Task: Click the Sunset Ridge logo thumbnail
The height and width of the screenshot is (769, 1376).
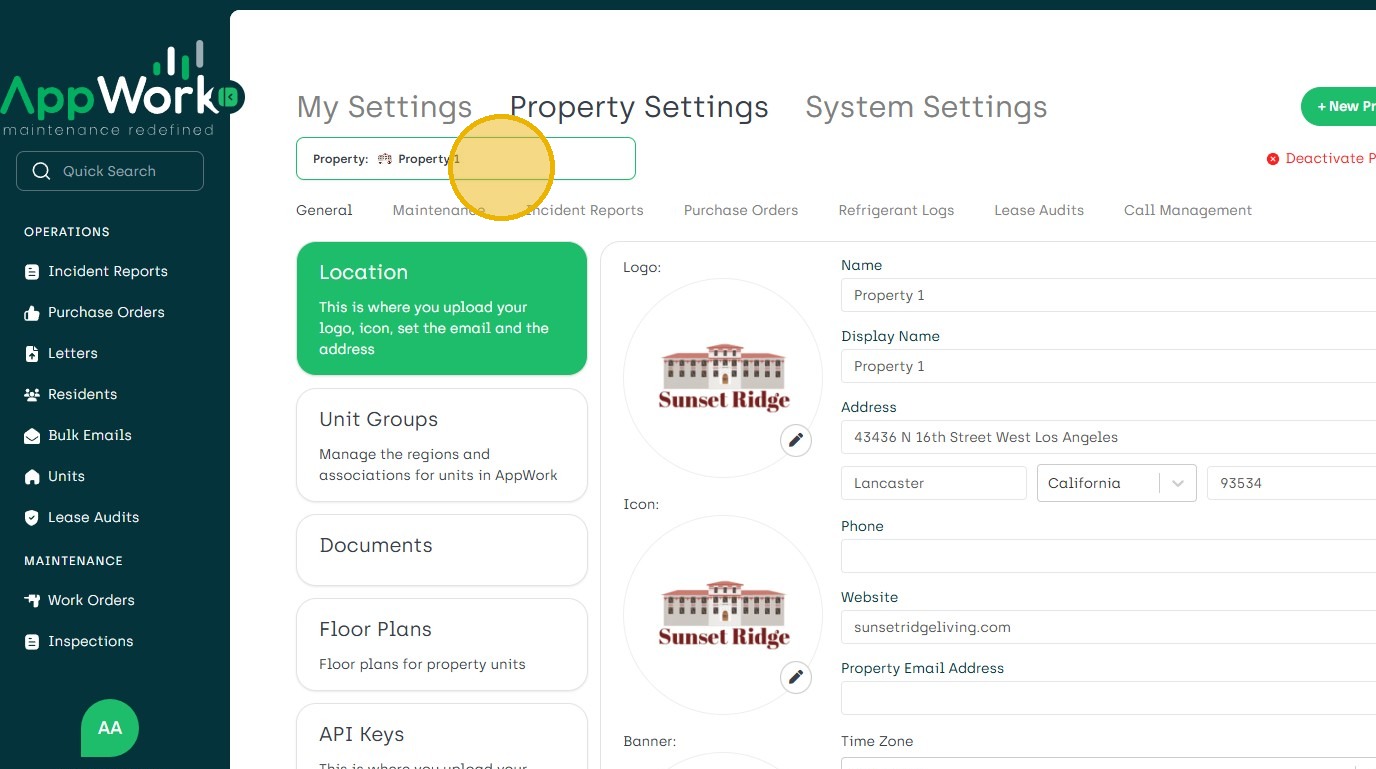Action: pyautogui.click(x=723, y=378)
